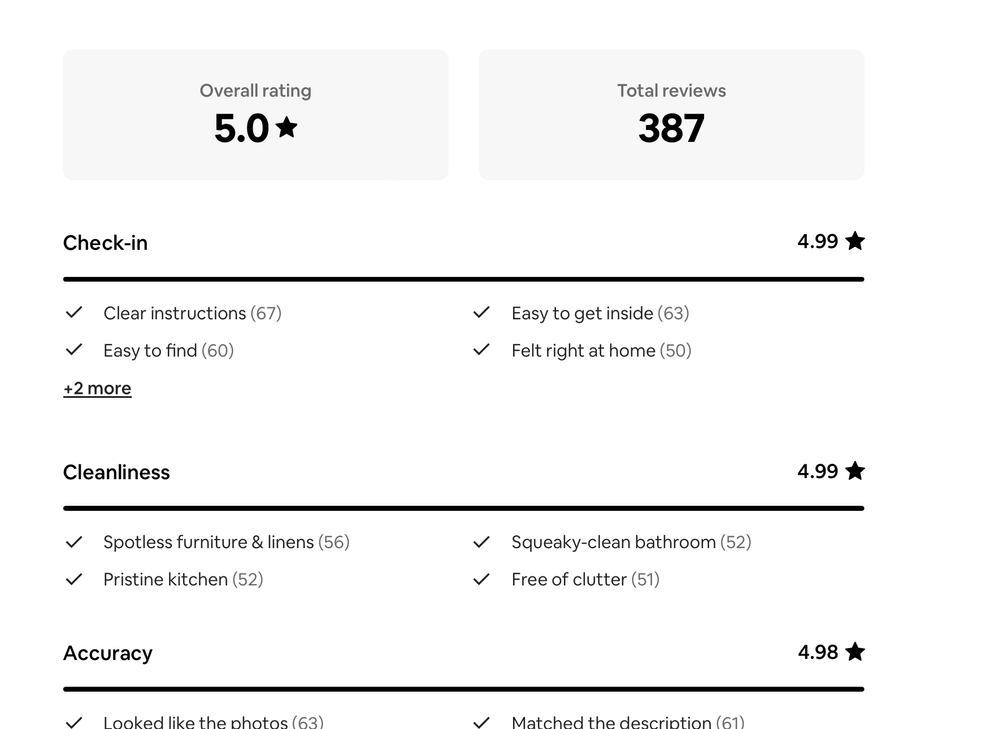999x729 pixels.
Task: Click the star beside the 5.0 overall rating
Action: click(287, 127)
